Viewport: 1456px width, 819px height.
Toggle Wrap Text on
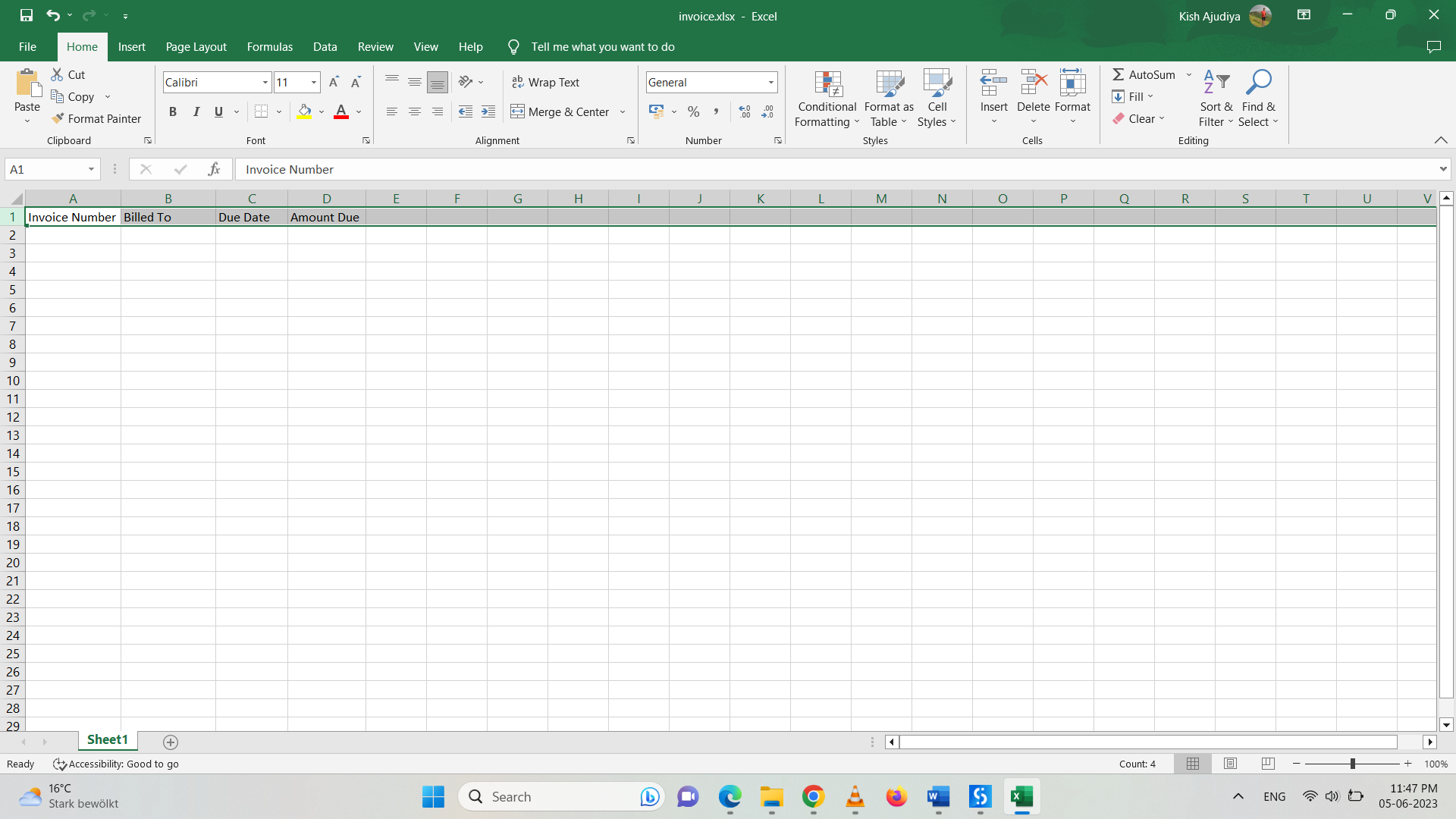pyautogui.click(x=546, y=82)
